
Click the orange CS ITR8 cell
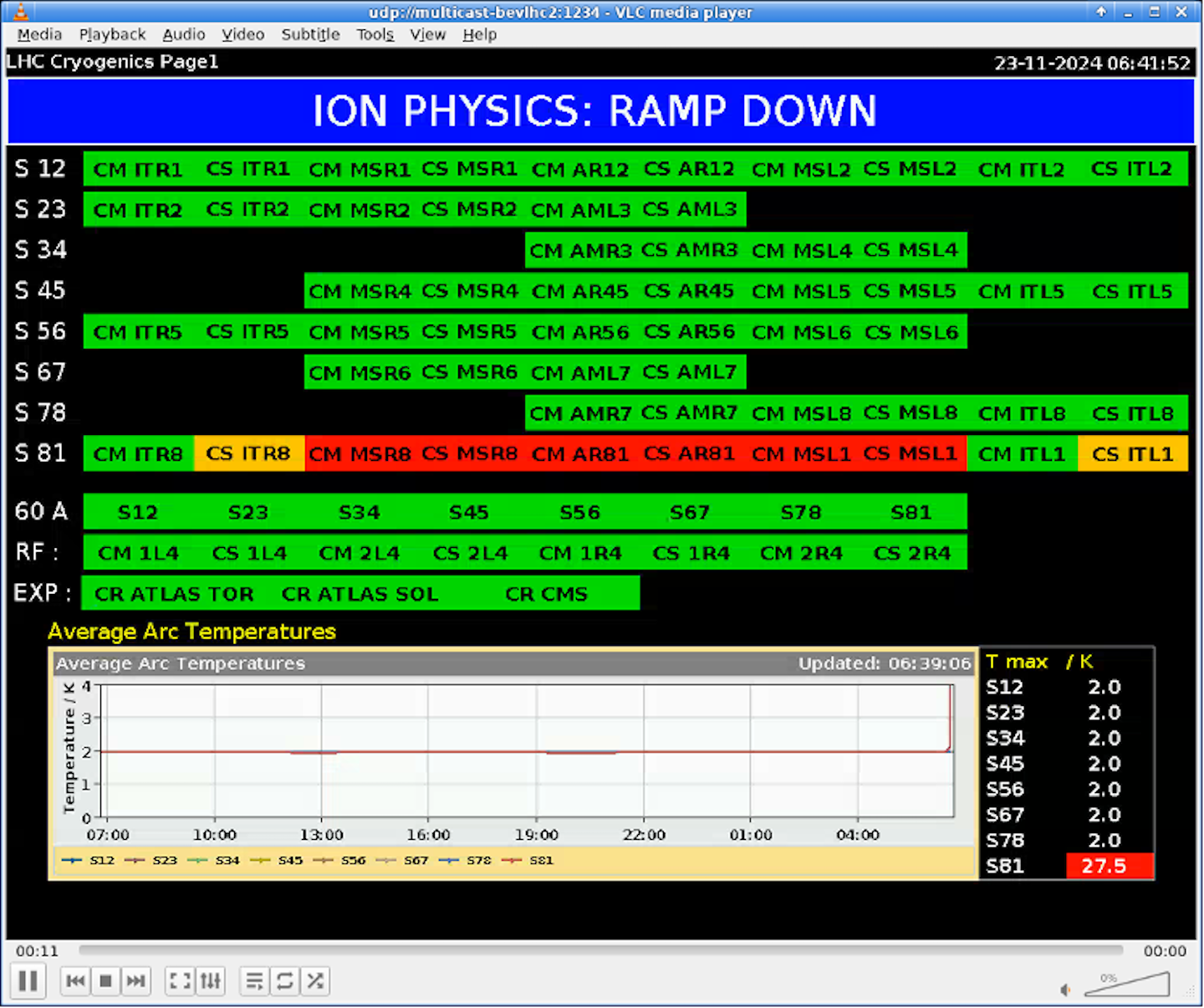tap(249, 453)
